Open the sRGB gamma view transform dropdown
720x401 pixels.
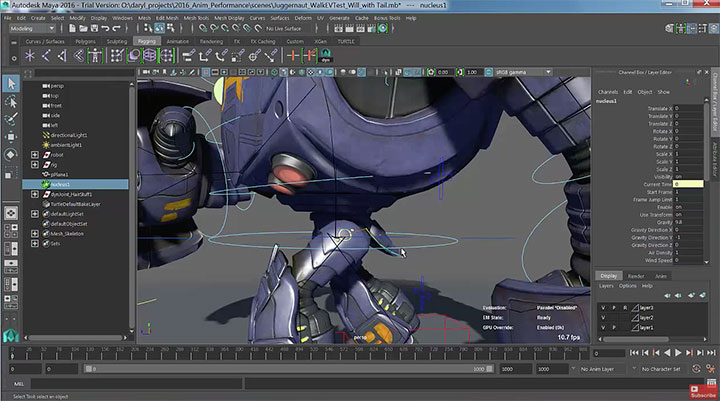(523, 72)
